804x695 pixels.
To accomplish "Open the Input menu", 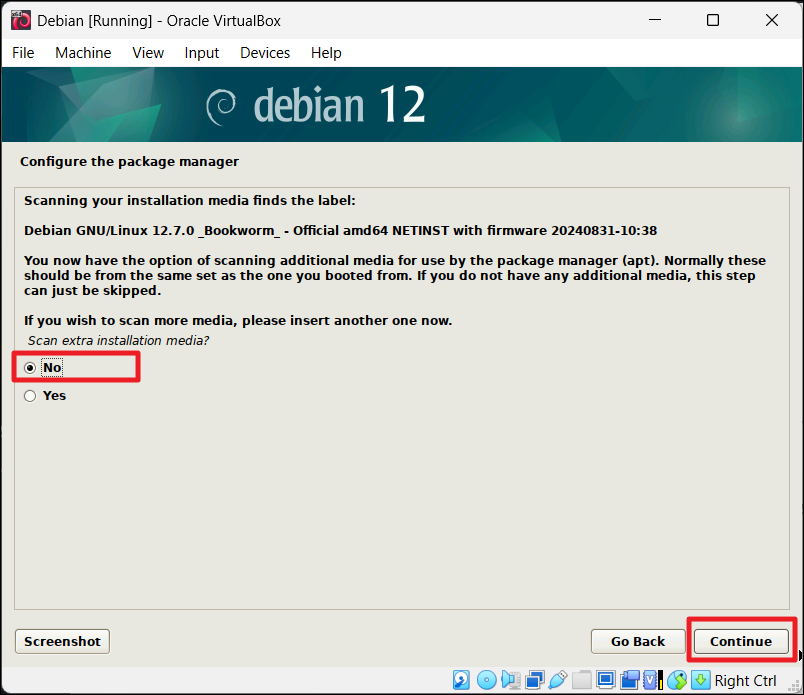I will (x=201, y=53).
